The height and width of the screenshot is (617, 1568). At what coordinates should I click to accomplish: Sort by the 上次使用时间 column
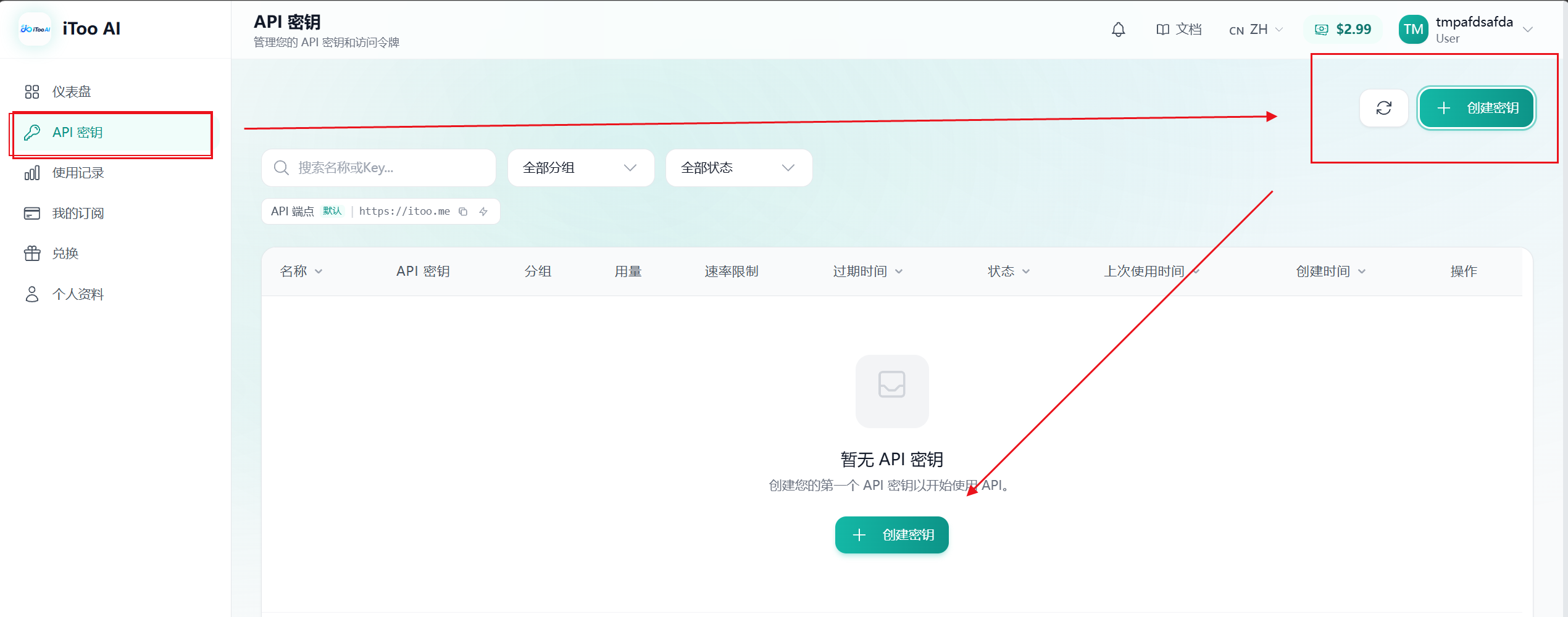(x=1152, y=271)
